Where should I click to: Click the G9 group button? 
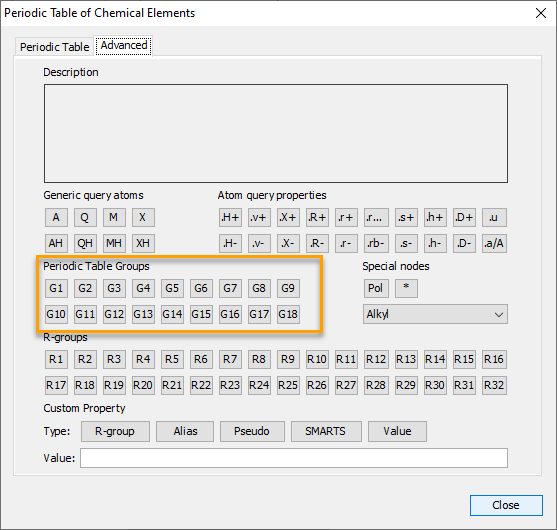pyautogui.click(x=288, y=288)
